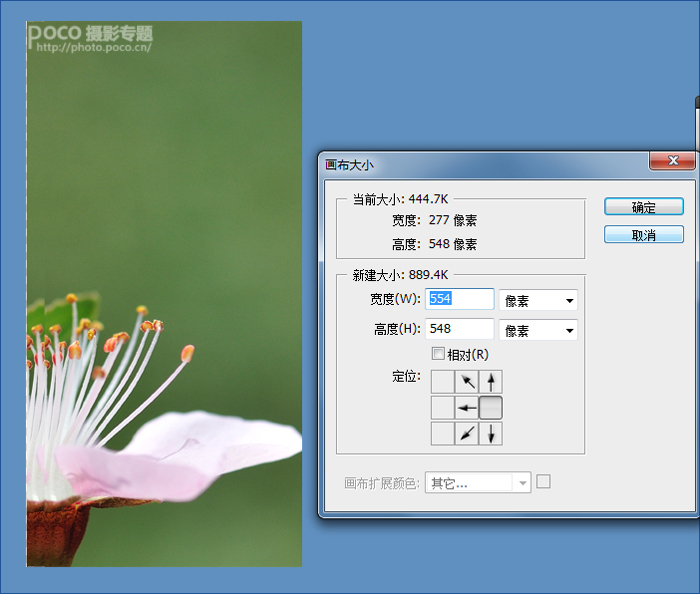Select the bottom-left empty anchor square
Image resolution: width=700 pixels, height=594 pixels.
tap(442, 433)
